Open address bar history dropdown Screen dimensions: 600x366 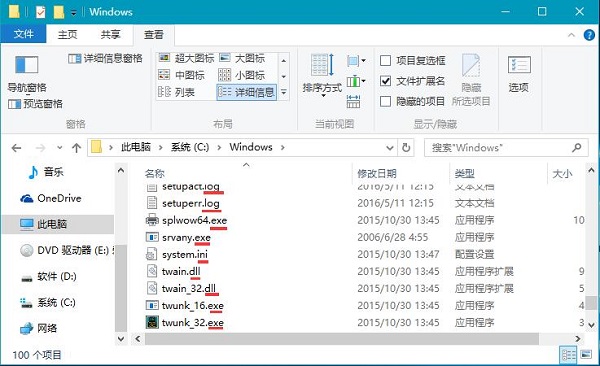pyautogui.click(x=390, y=147)
